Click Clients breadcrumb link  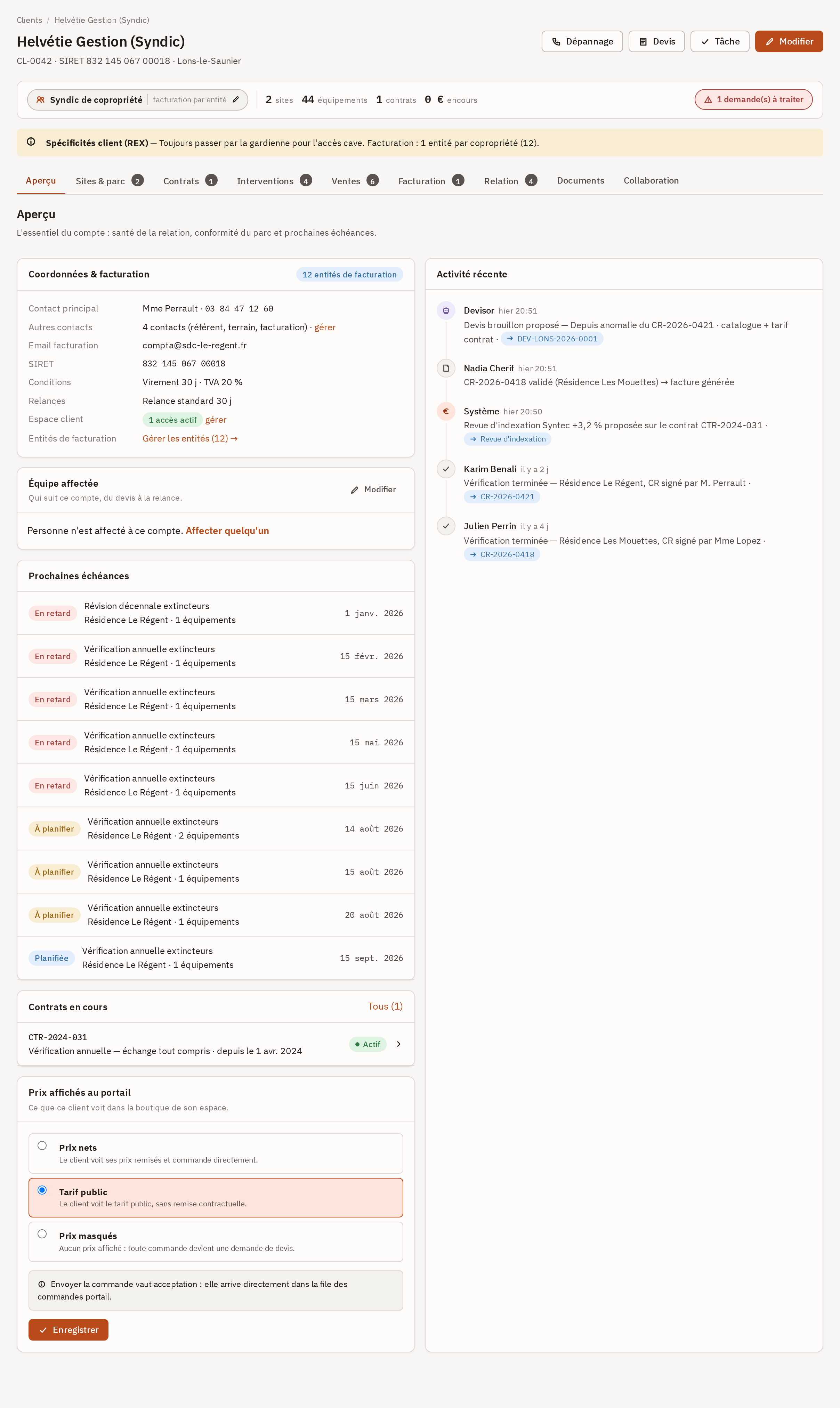pyautogui.click(x=30, y=21)
